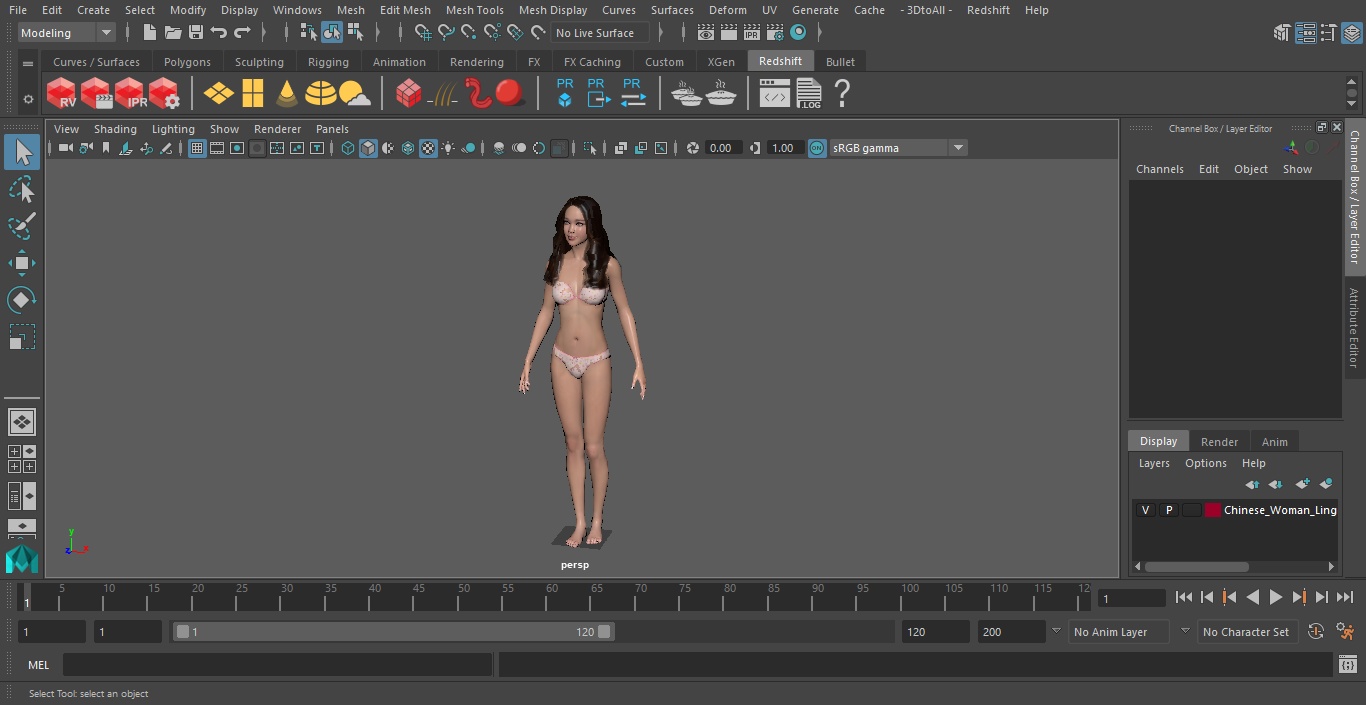1366x705 pixels.
Task: Click Chinese_Woman_Ling layer color swatch
Action: coord(1213,510)
